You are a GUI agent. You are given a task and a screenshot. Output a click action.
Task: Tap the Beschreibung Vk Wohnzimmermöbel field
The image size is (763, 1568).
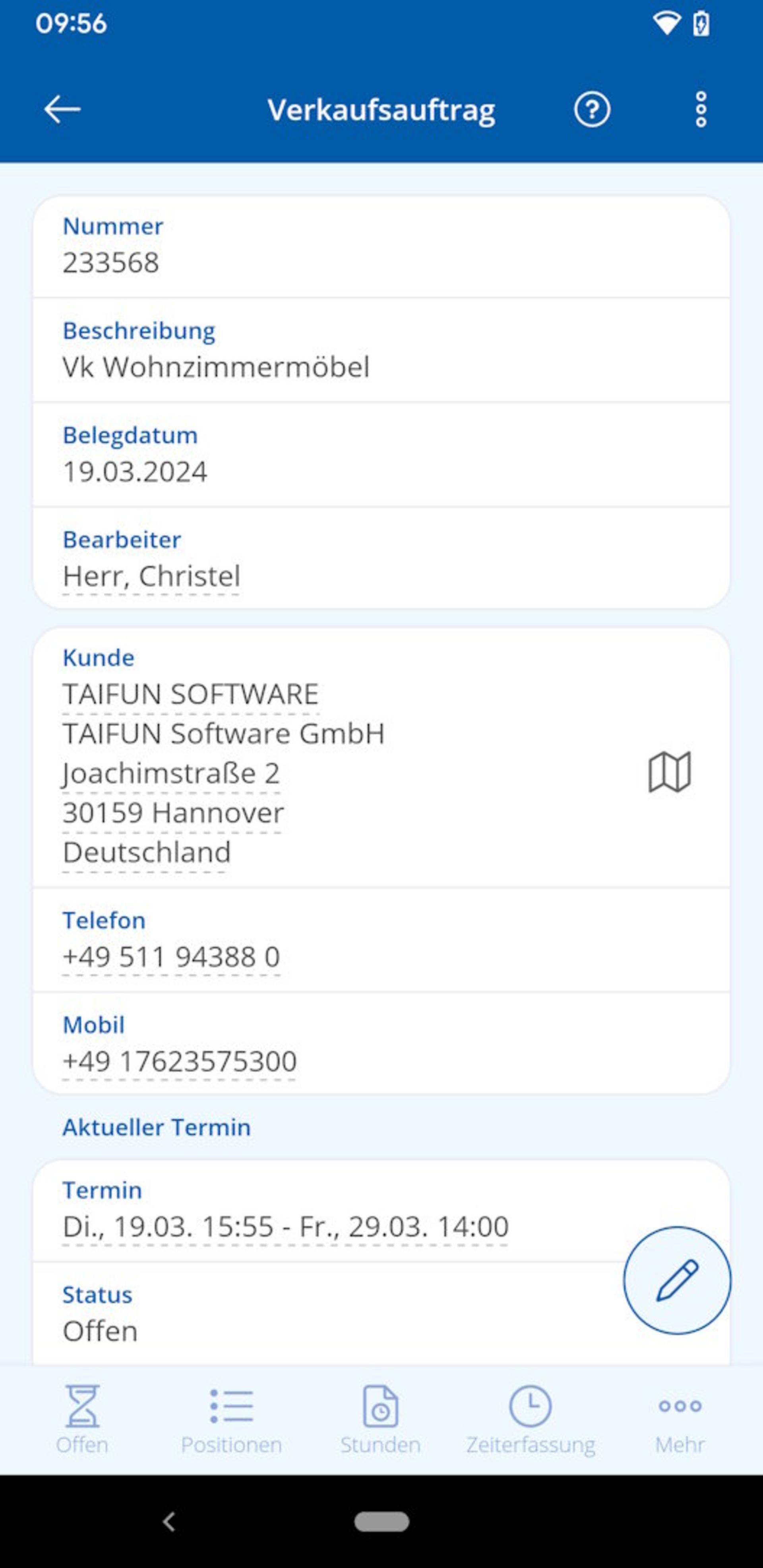[x=381, y=350]
